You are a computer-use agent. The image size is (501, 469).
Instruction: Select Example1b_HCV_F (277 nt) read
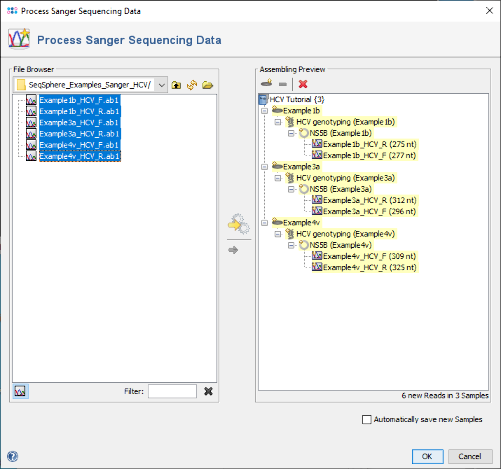click(369, 155)
